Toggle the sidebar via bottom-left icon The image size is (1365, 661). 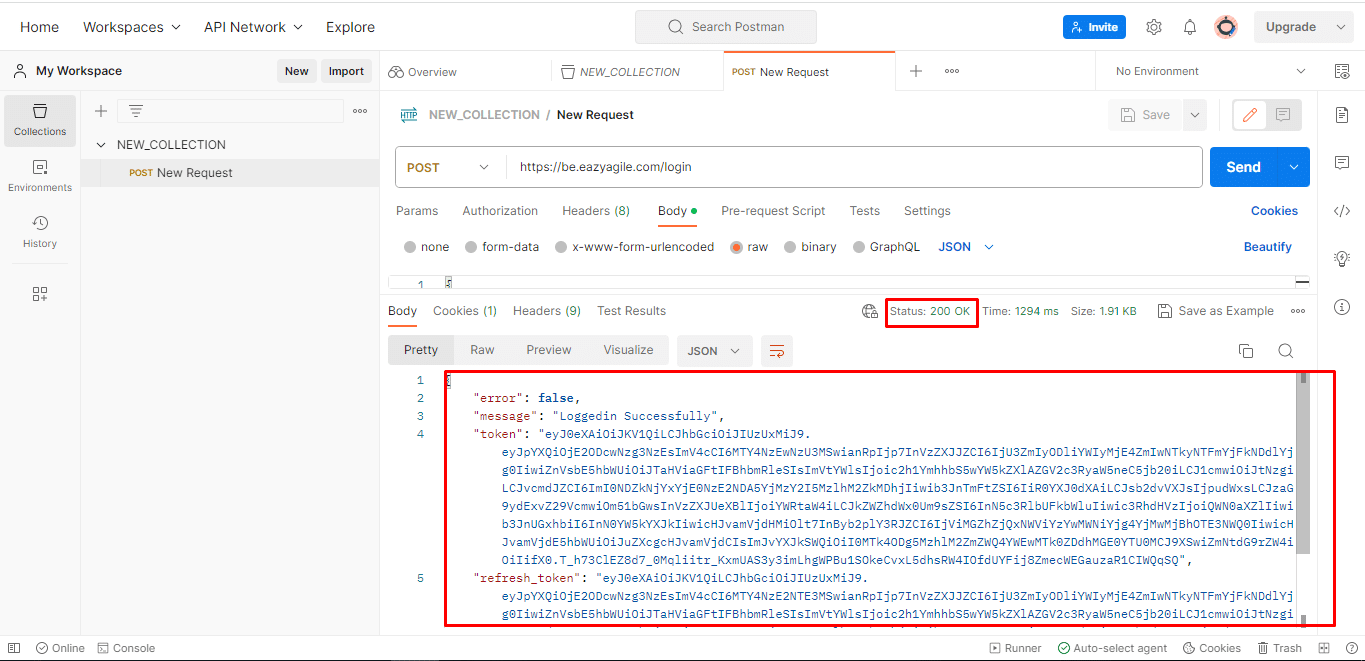coord(14,648)
